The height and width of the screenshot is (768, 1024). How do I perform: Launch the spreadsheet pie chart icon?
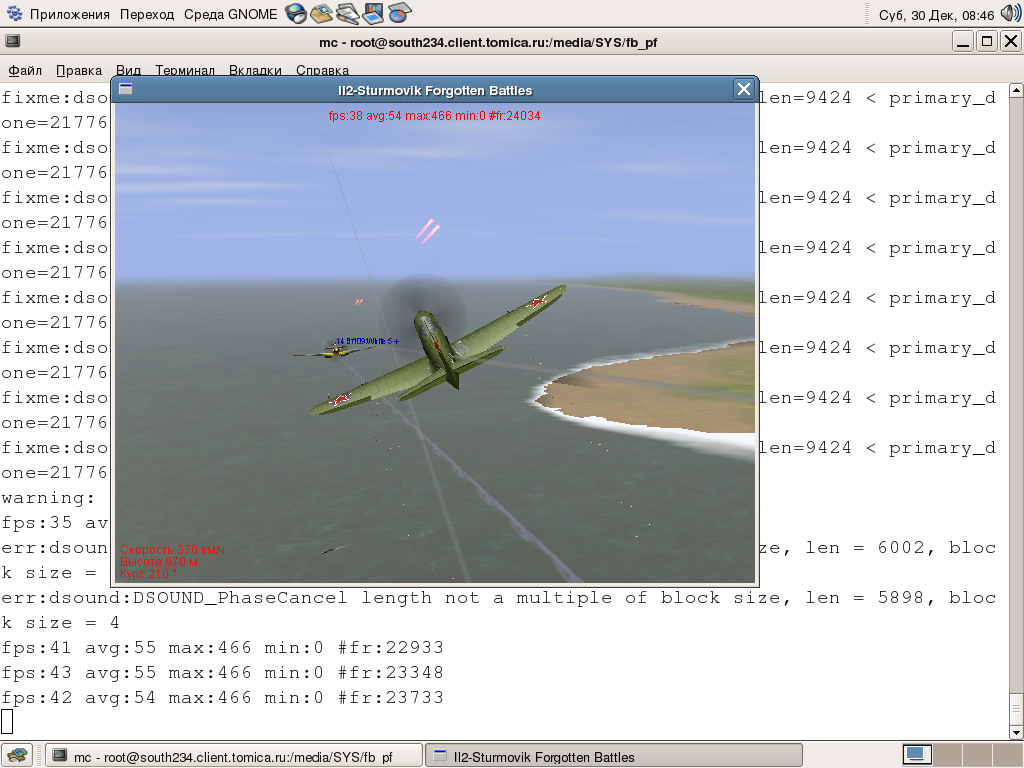point(399,14)
